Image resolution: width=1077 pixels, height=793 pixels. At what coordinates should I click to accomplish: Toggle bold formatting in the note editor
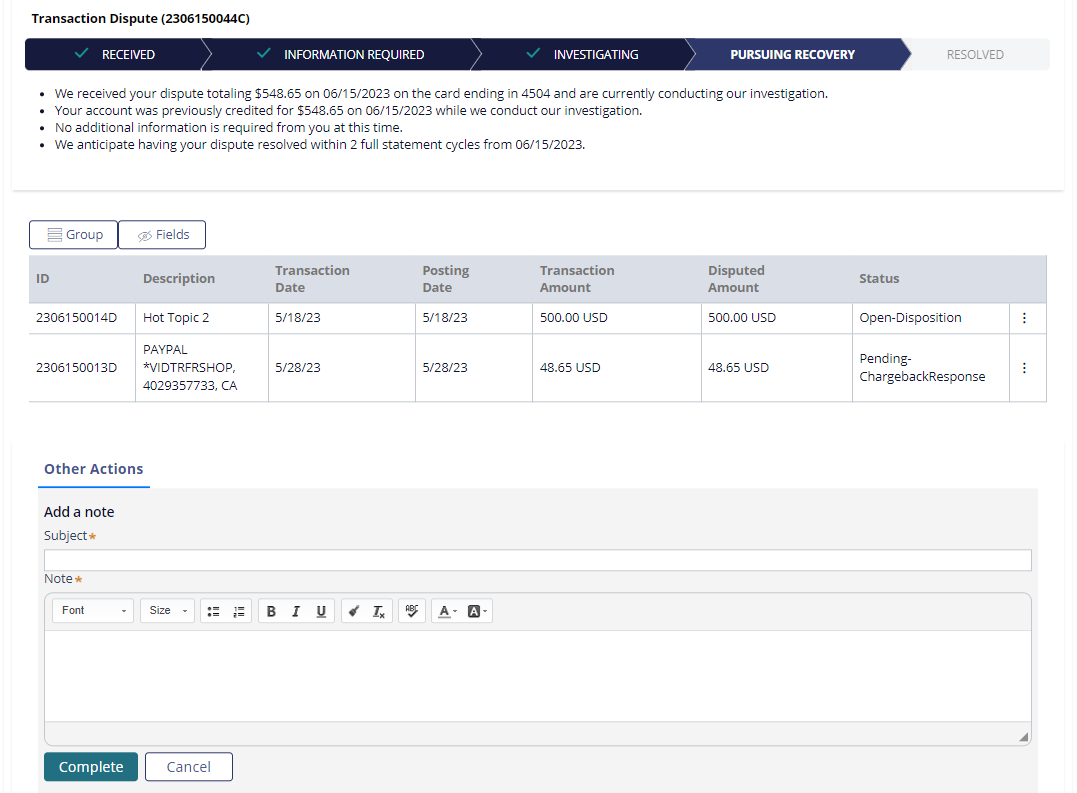271,611
